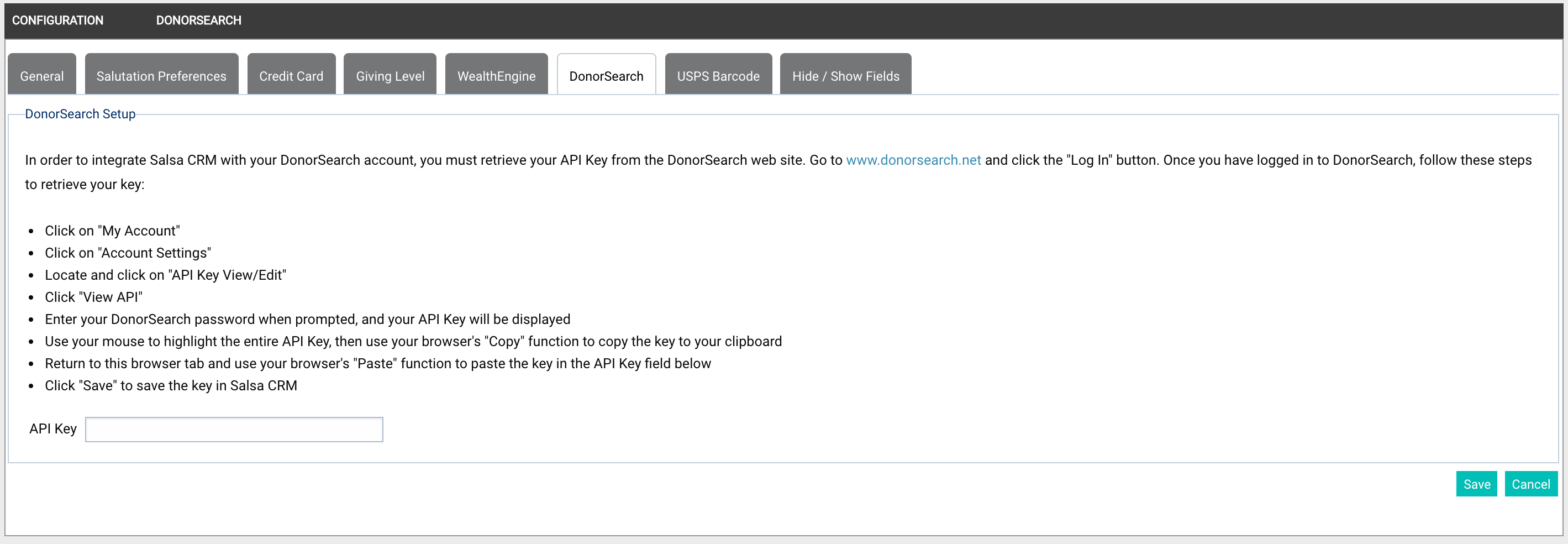
Task: Go to Hide / Show Fields tab
Action: (x=845, y=74)
